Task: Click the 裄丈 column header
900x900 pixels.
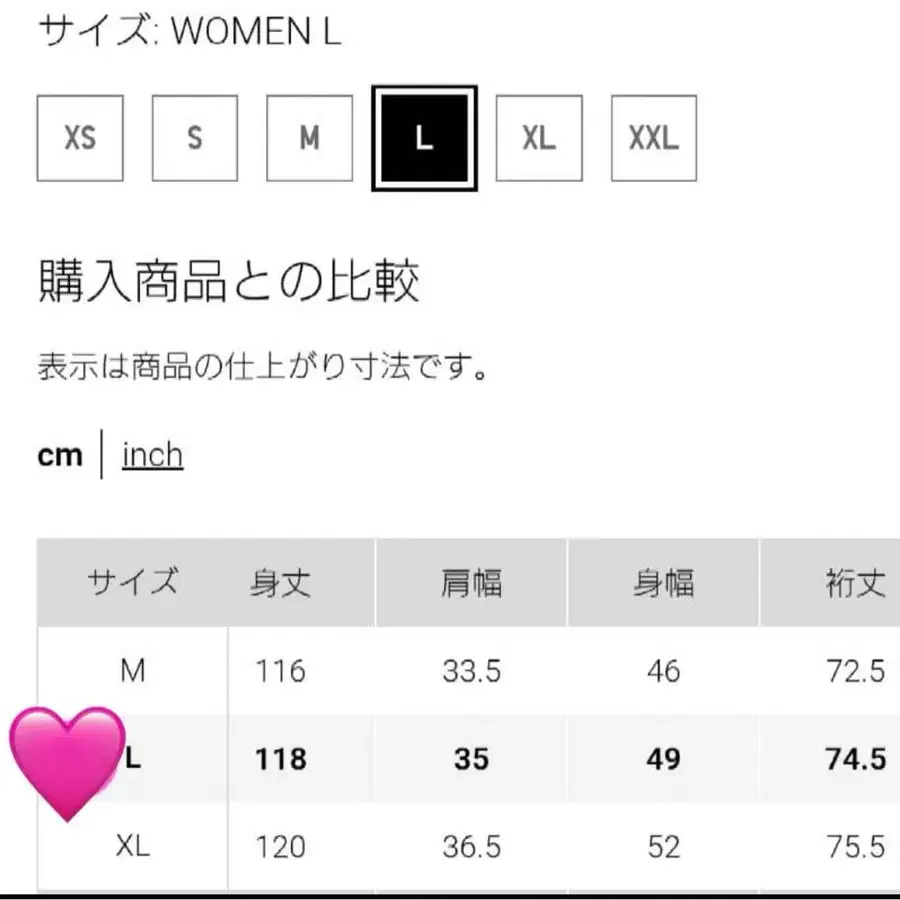Action: click(x=857, y=581)
